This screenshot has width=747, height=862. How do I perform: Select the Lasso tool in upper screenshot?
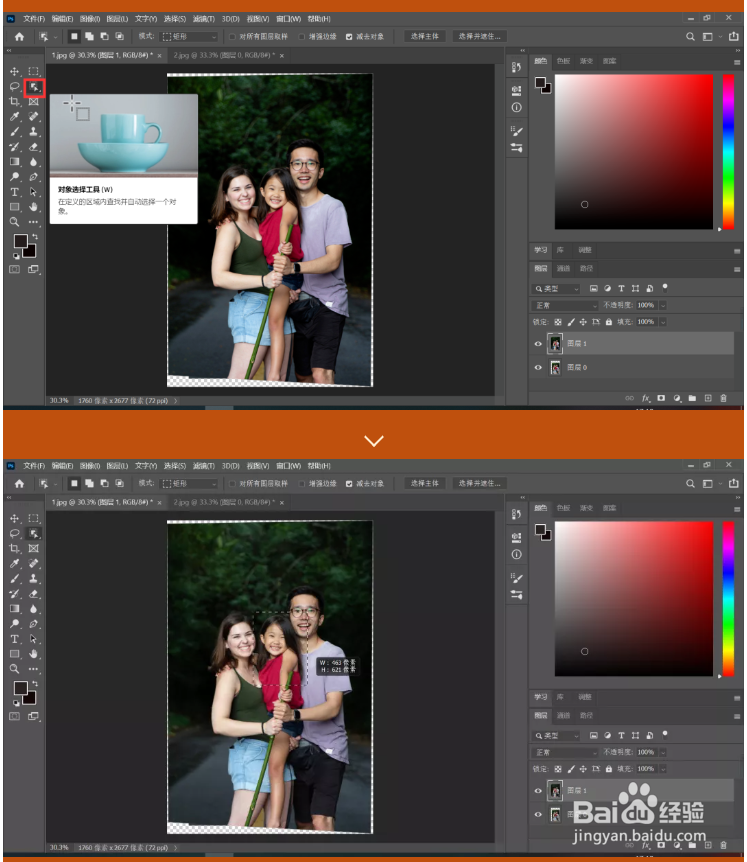pos(14,87)
